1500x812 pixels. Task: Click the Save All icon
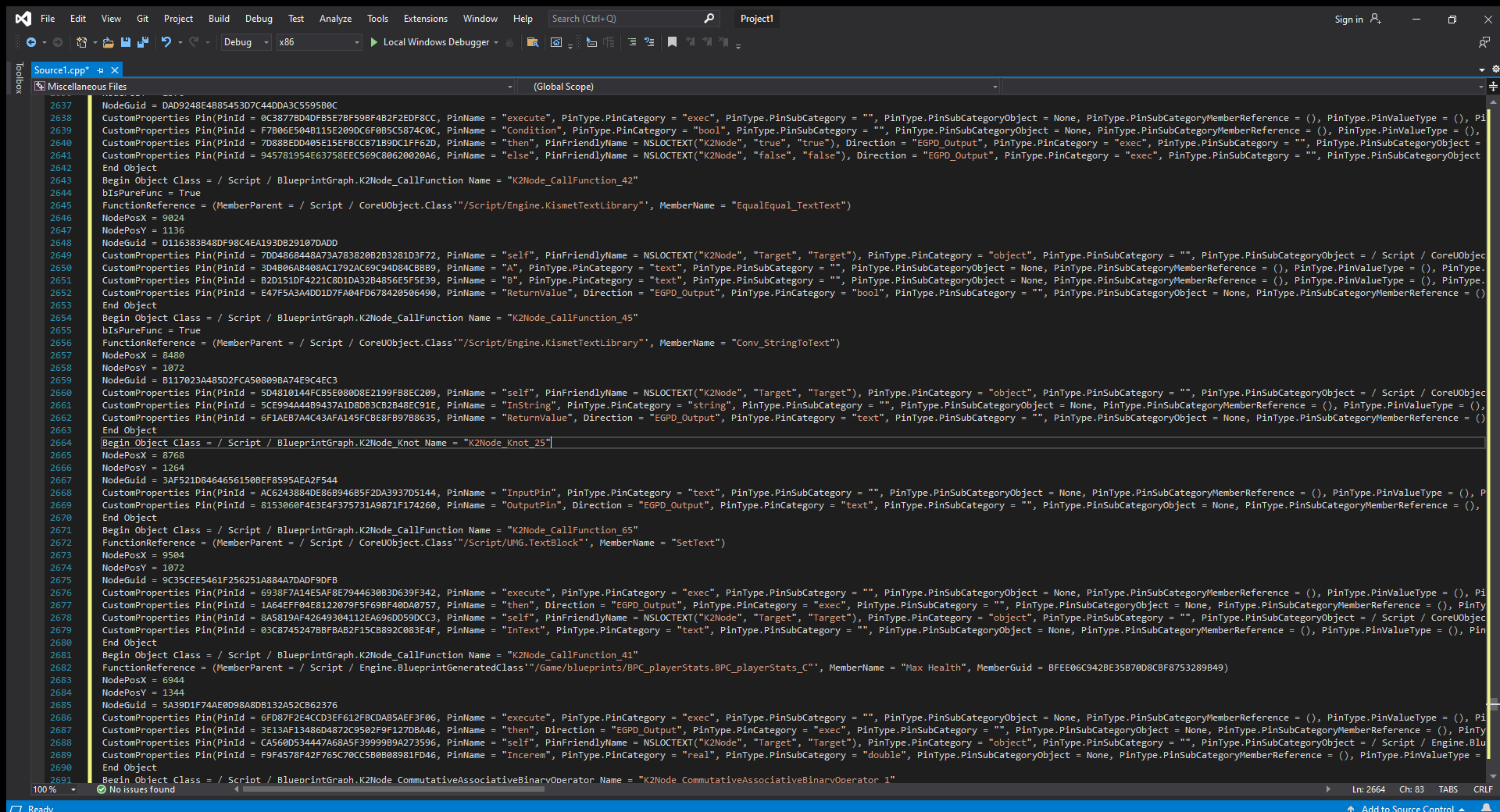(x=143, y=42)
